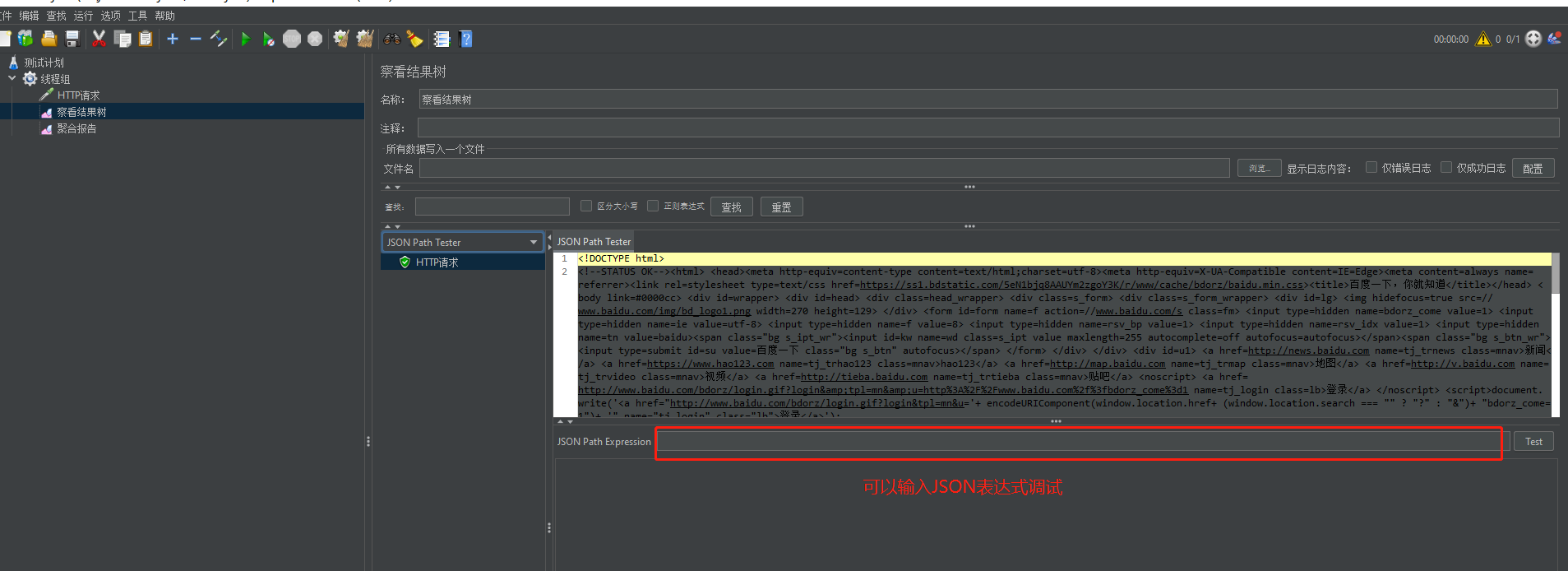
Task: Click the yellow warning triangle log icon
Action: pyautogui.click(x=1483, y=39)
